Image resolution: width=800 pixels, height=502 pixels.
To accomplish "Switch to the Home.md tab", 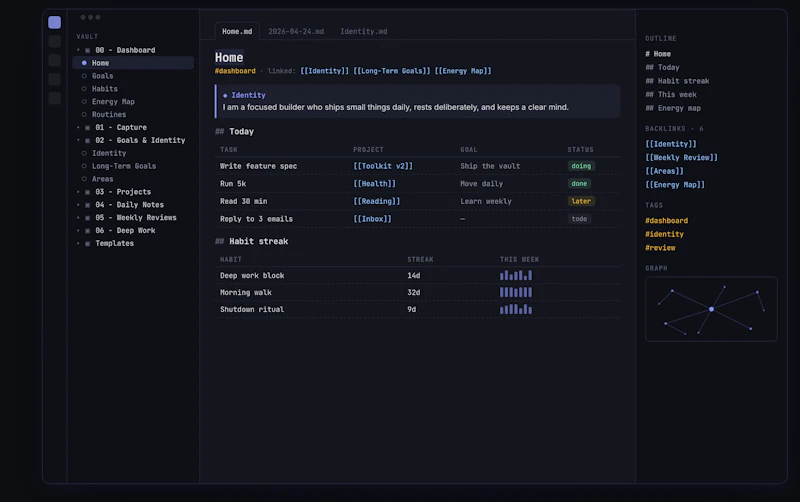I will point(237,32).
